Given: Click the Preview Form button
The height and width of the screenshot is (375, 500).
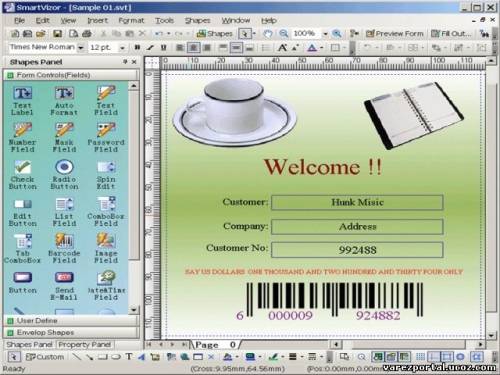Looking at the screenshot, I should [394, 33].
